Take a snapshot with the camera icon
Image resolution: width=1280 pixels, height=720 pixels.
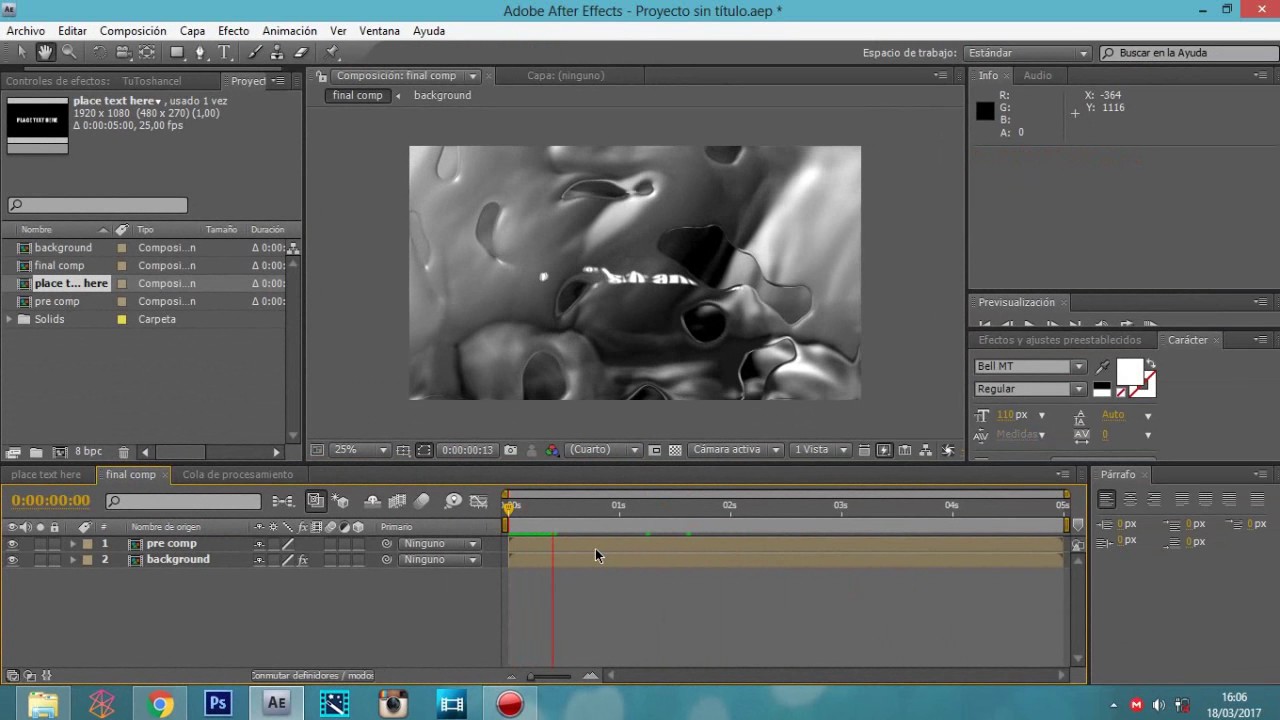click(510, 450)
